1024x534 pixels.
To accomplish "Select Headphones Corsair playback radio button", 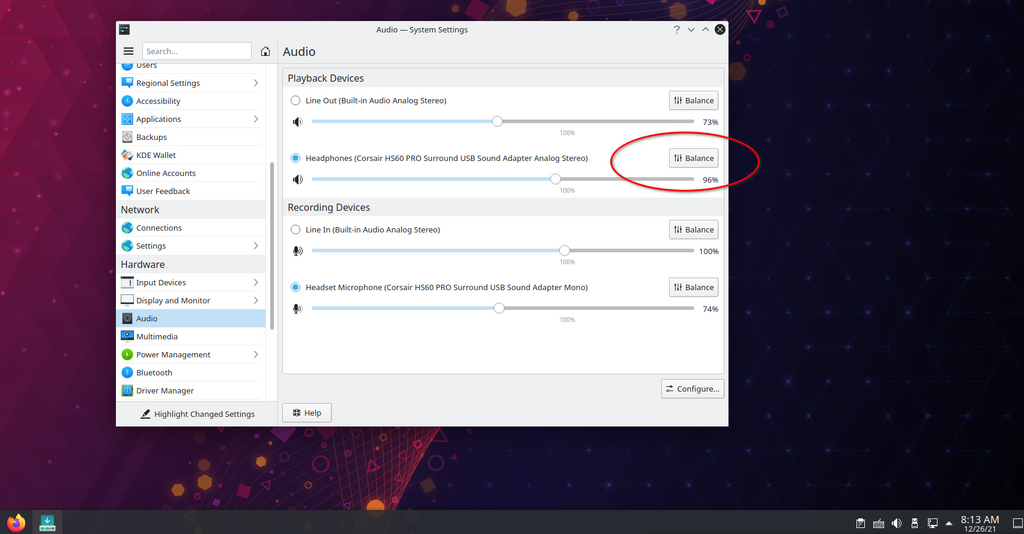I will [x=295, y=158].
